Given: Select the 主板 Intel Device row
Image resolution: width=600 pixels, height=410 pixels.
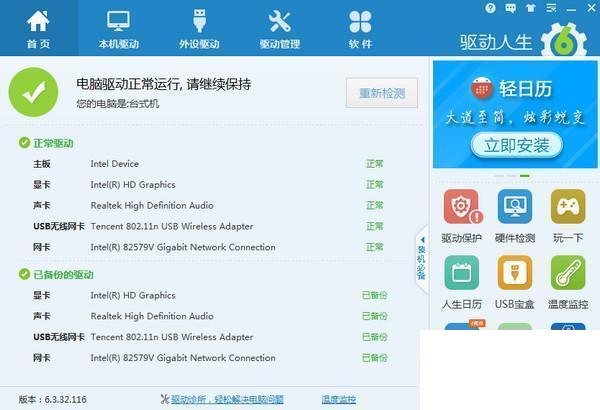Looking at the screenshot, I should click(x=209, y=164).
